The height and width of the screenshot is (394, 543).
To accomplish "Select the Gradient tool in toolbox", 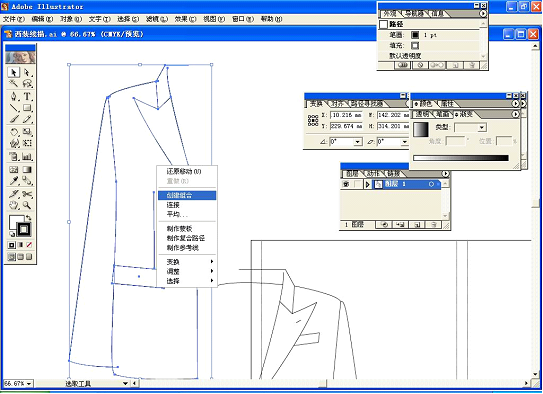I will point(27,170).
